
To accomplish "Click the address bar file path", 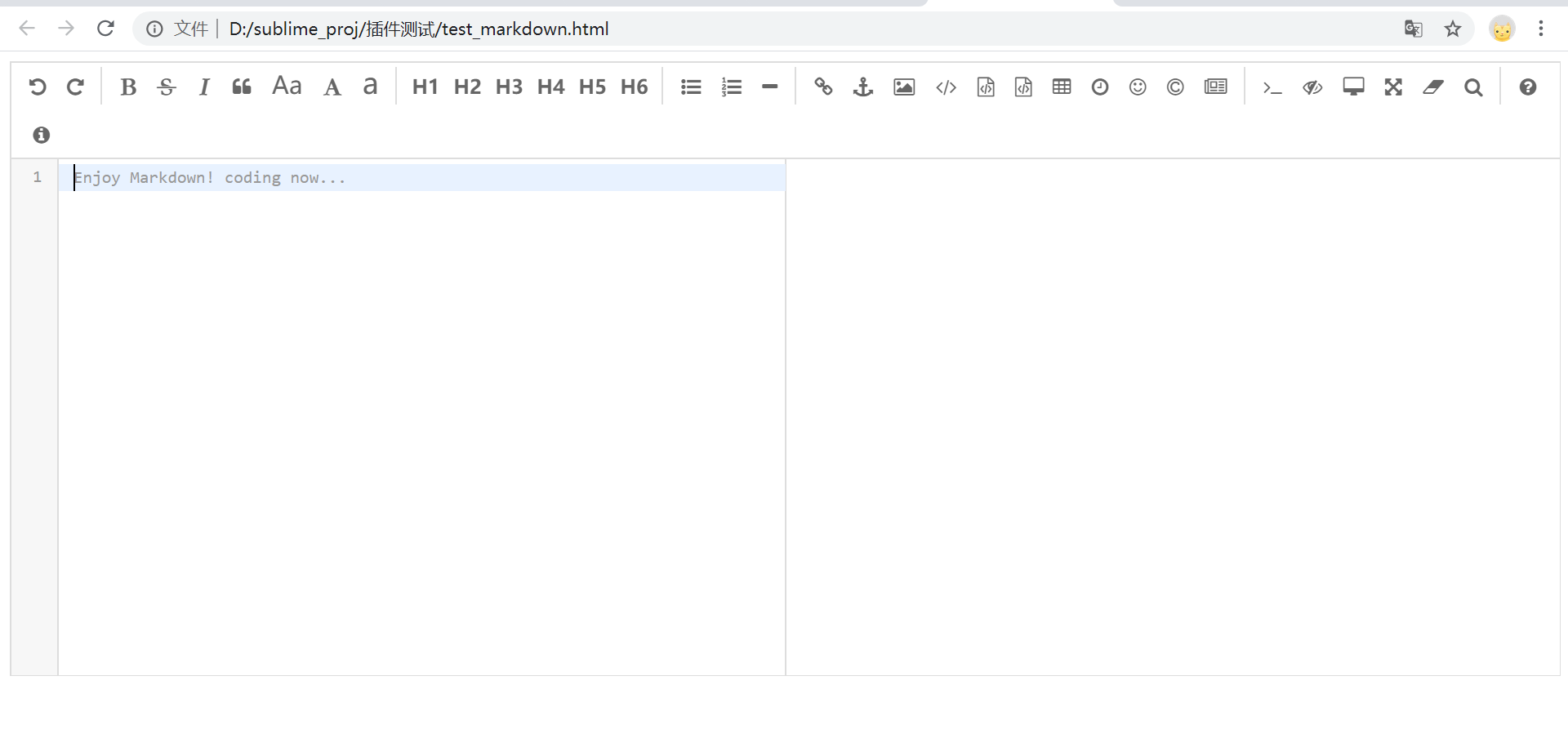I will (x=419, y=29).
